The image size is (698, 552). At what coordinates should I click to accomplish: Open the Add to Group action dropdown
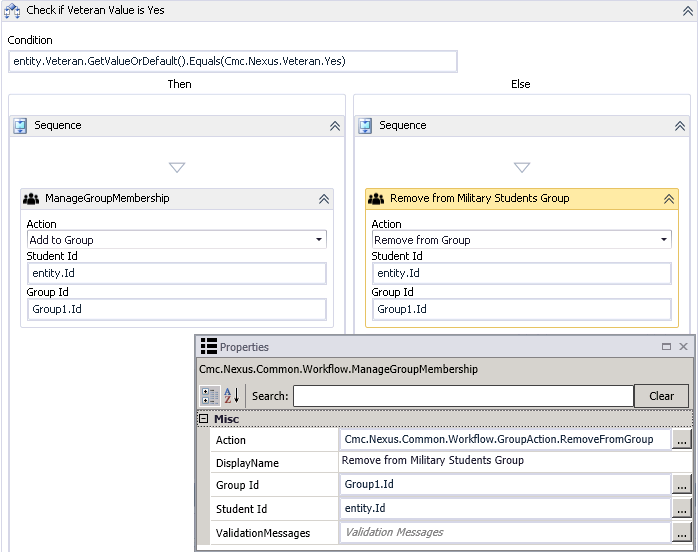coord(319,240)
